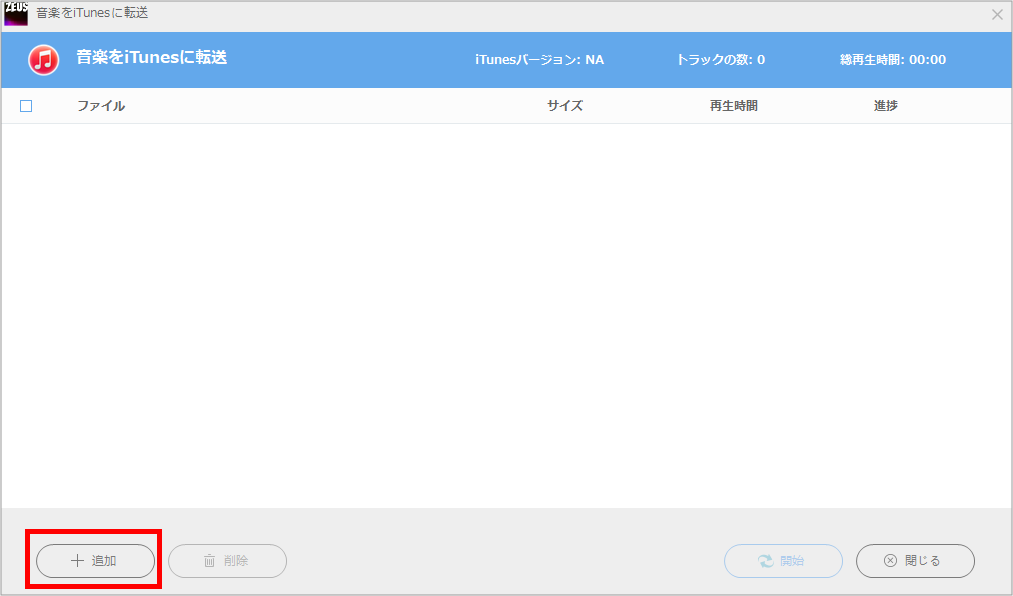Click the 総再生時間: 00:00 readout
1013x596 pixels.
(x=892, y=60)
